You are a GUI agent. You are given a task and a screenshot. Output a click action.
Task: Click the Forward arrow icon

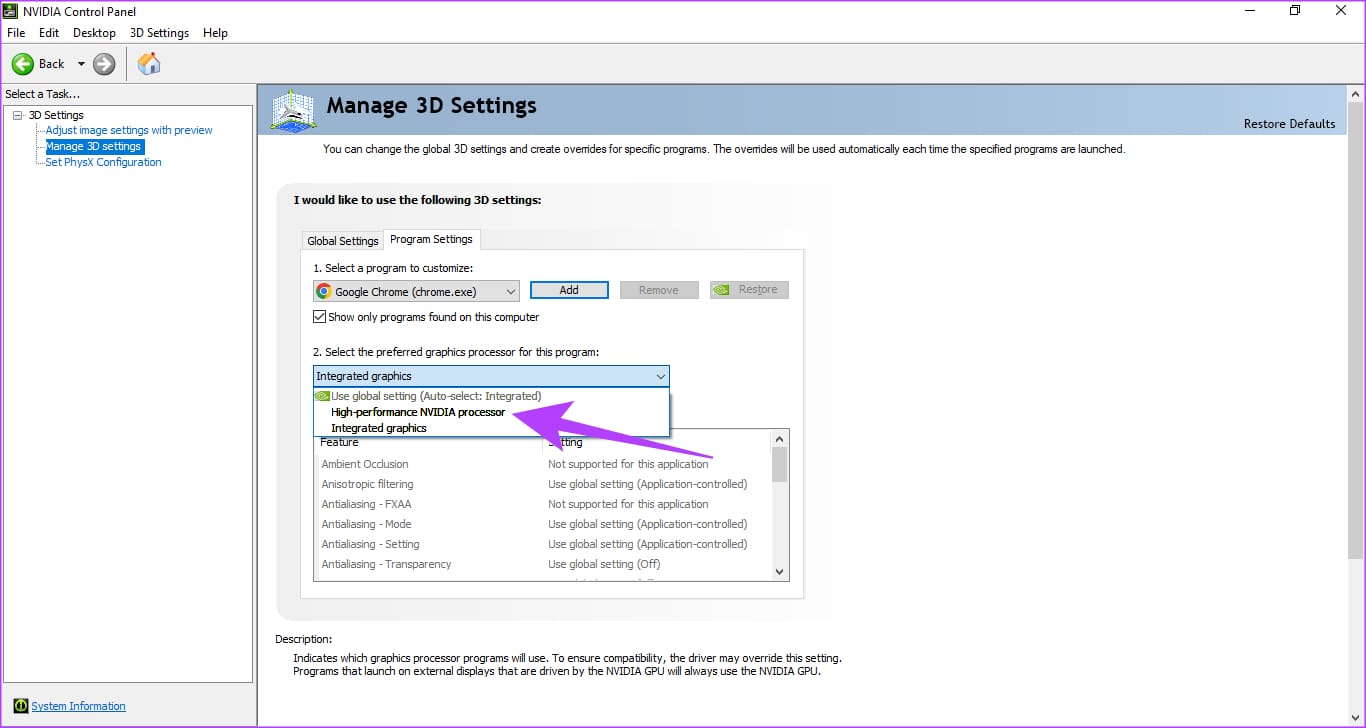tap(104, 64)
